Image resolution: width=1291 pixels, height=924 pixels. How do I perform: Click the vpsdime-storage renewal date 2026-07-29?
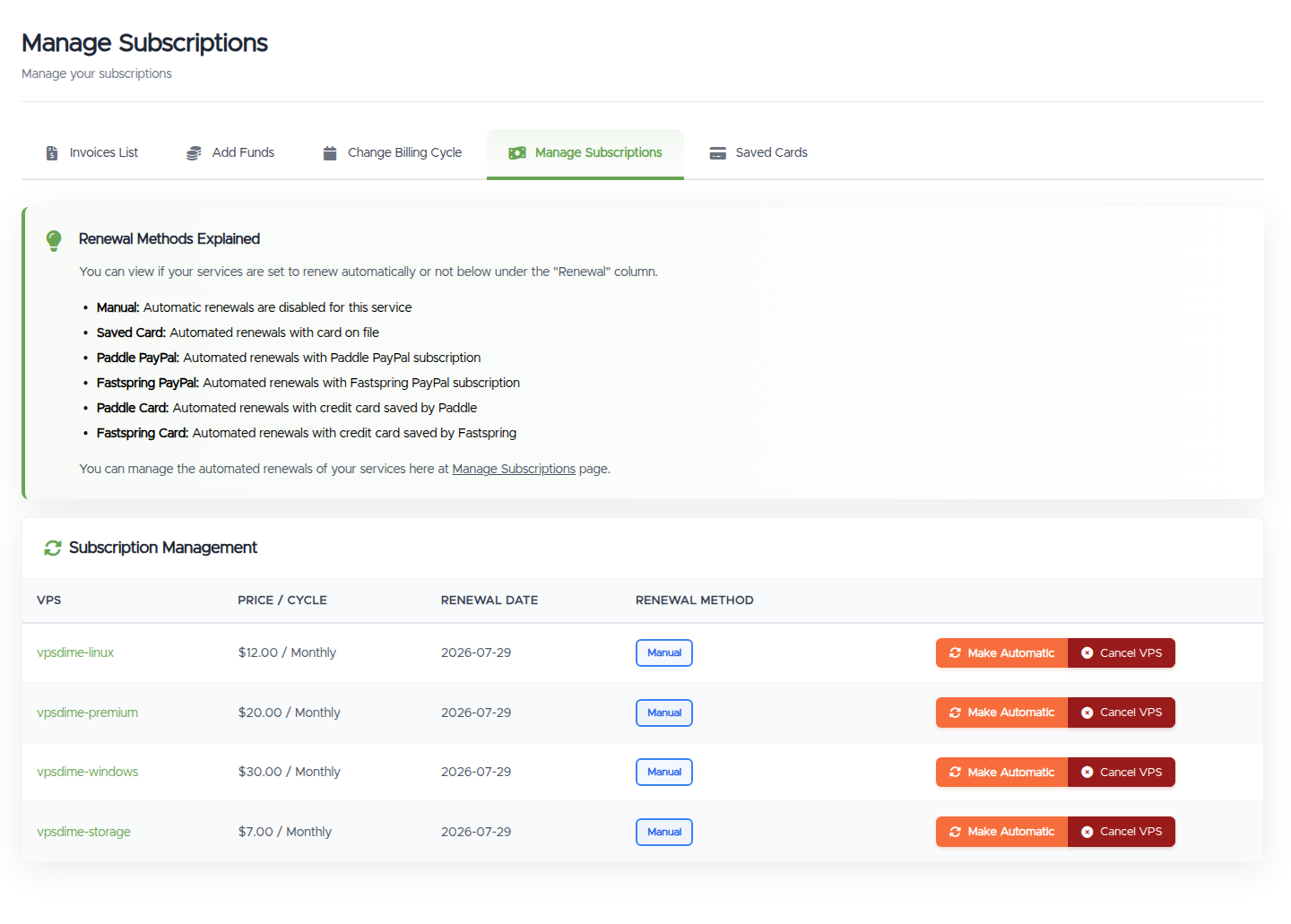tap(476, 832)
